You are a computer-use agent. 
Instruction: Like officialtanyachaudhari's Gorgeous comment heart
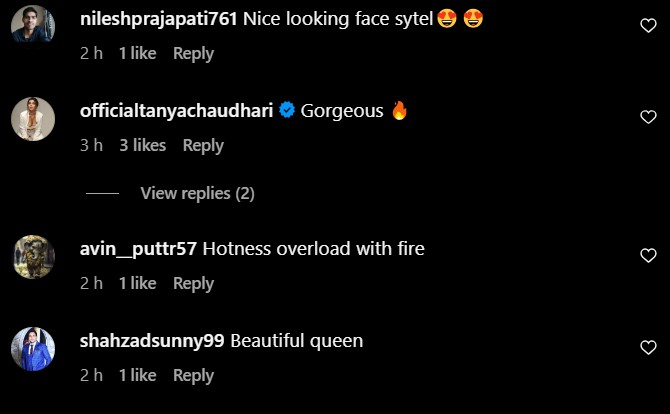click(647, 118)
